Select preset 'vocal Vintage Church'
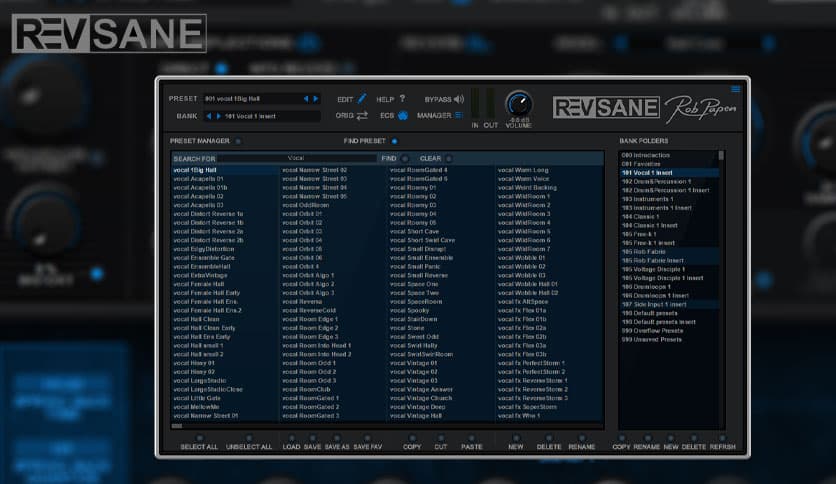The height and width of the screenshot is (484, 836). [421, 398]
